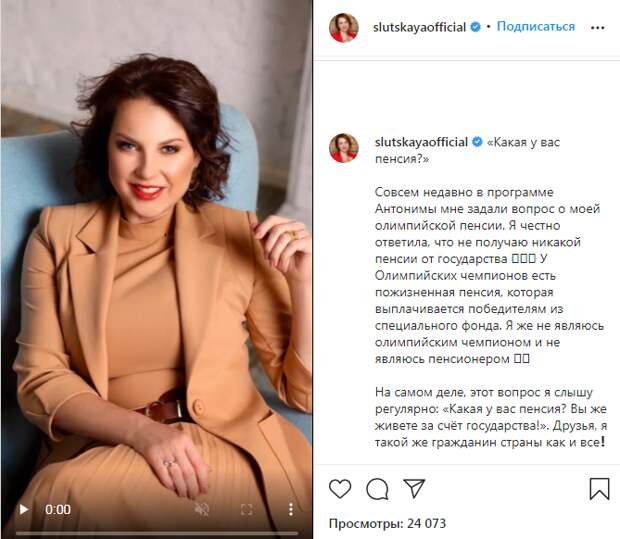Viewport: 620px width, 539px height.
Task: Click the video time 0:00 display
Action: pyautogui.click(x=58, y=509)
